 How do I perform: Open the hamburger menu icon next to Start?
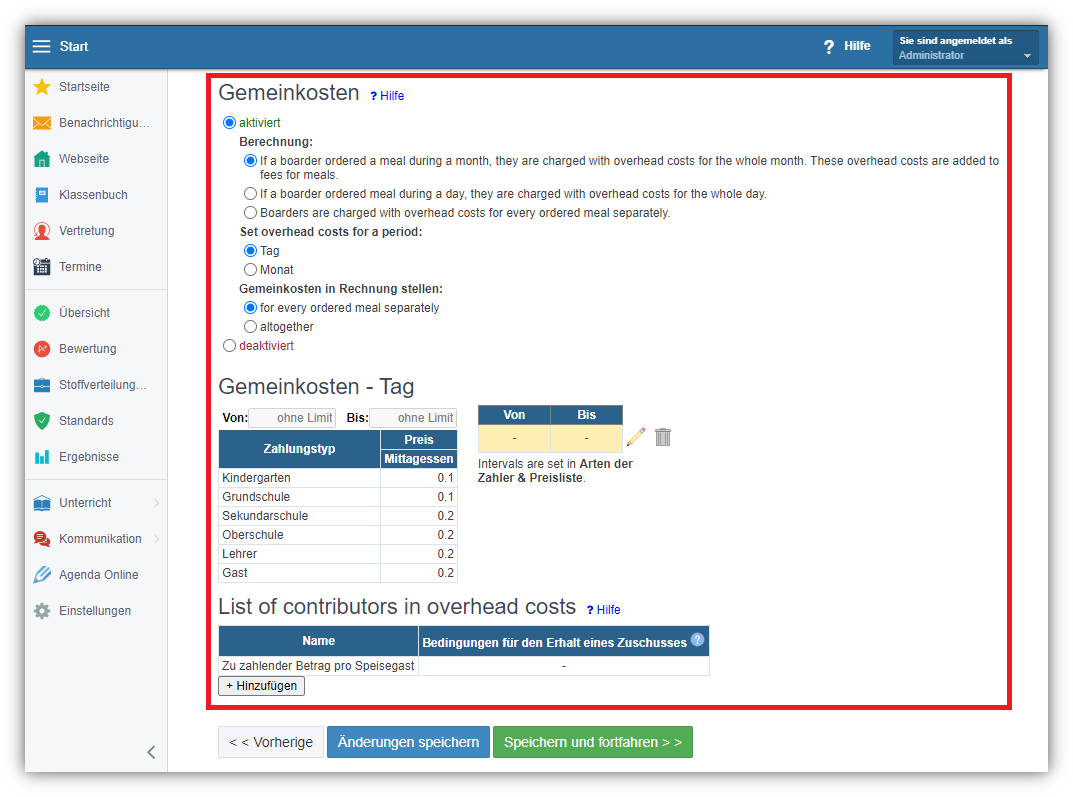click(41, 47)
